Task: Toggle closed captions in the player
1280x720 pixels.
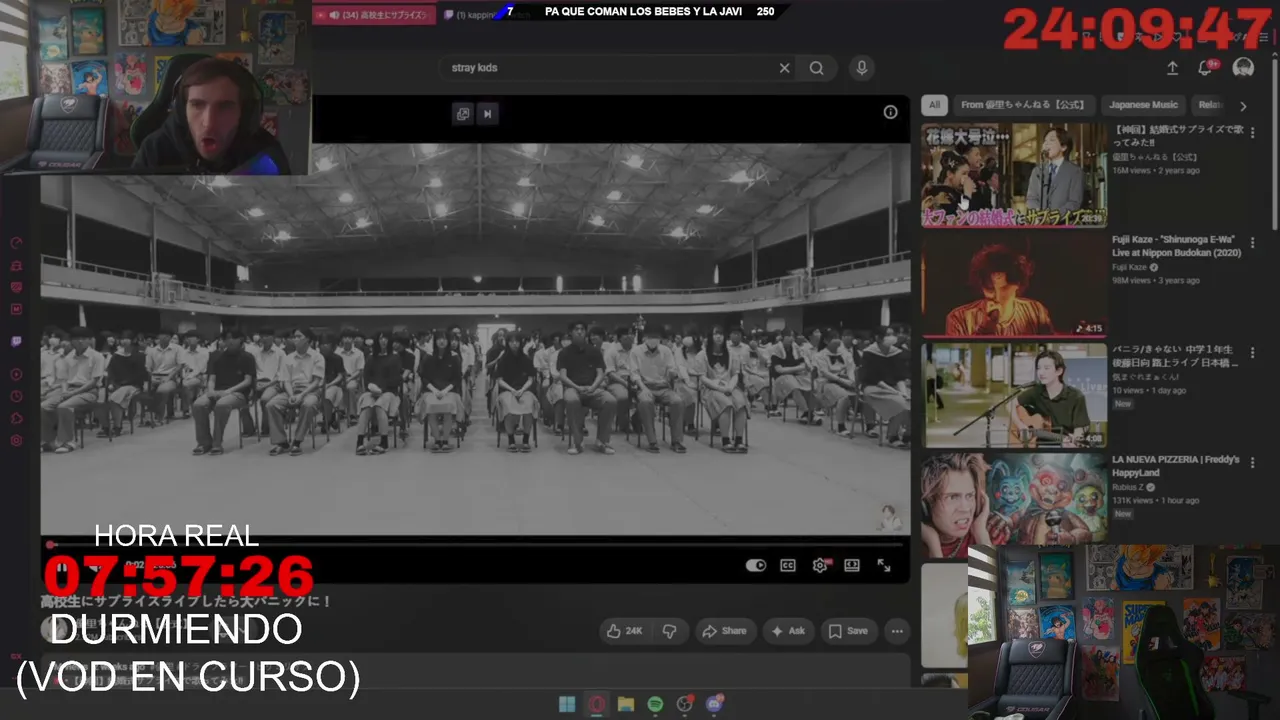Action: click(x=788, y=565)
